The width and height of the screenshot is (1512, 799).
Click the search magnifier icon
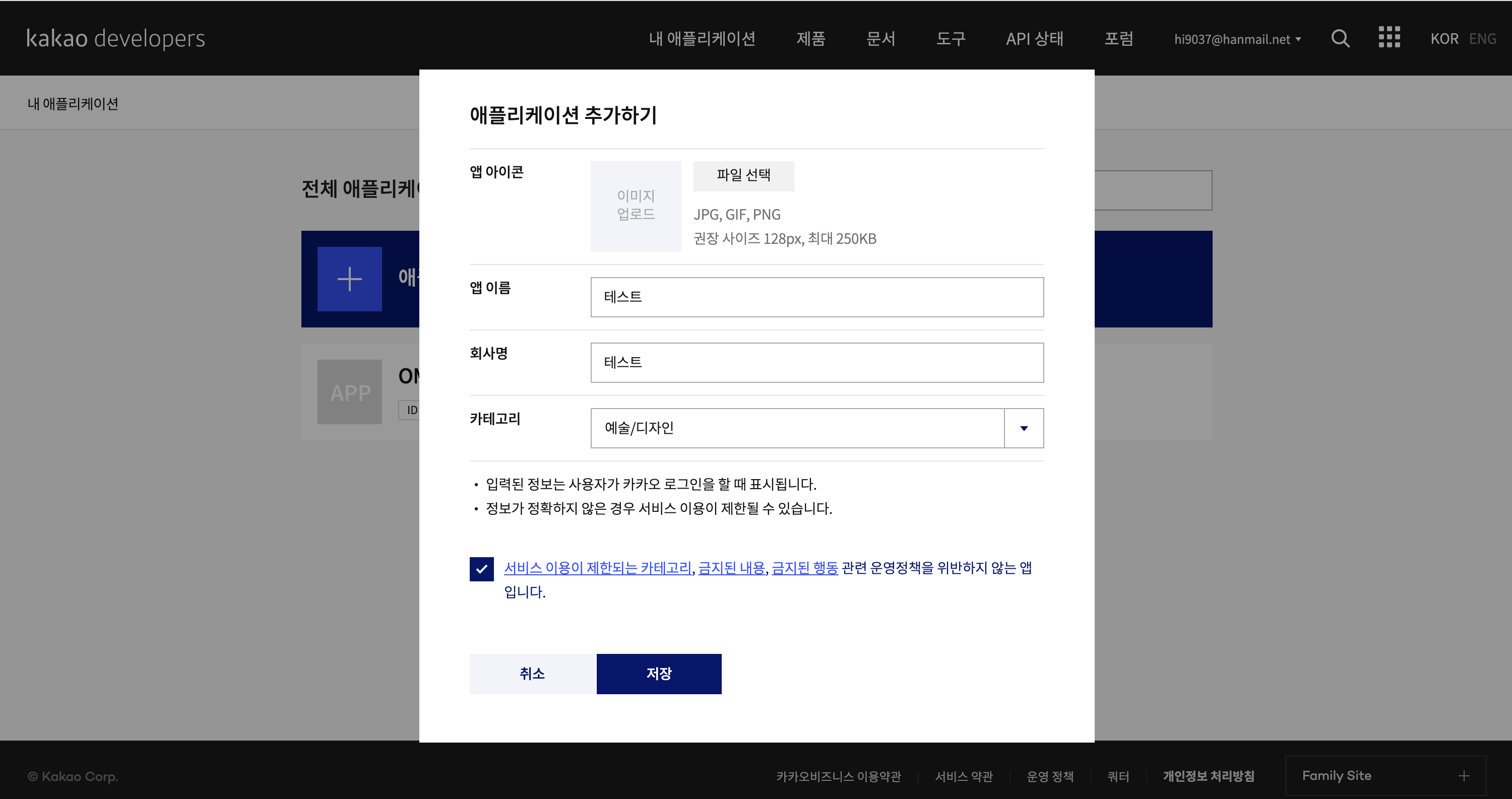(x=1340, y=39)
